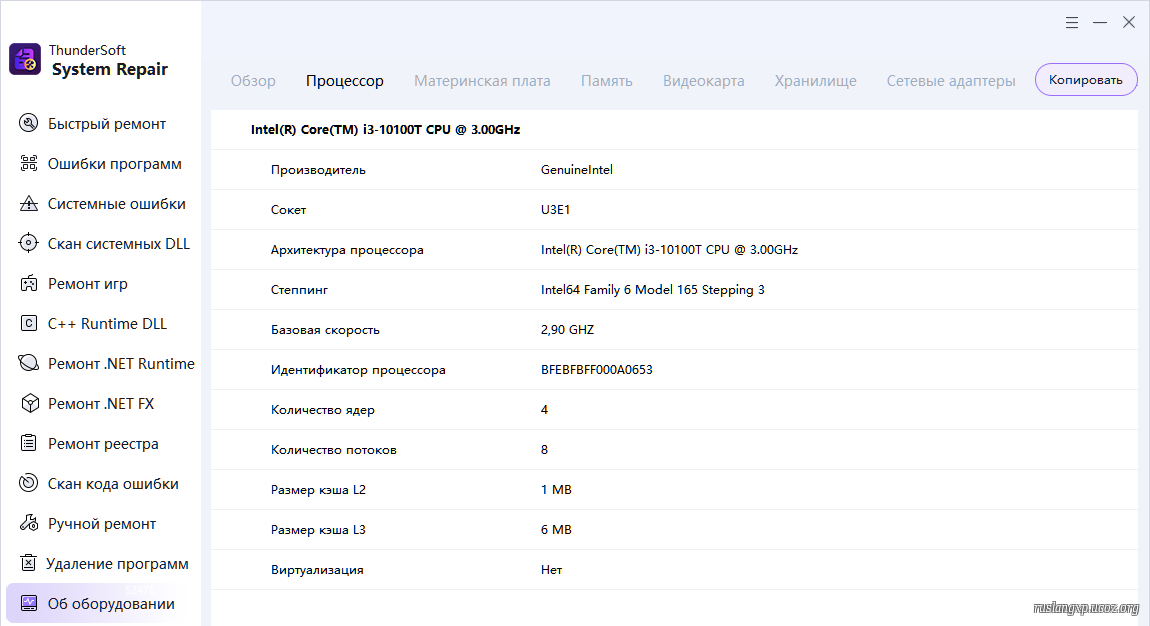Open the hamburger menu in title bar
1150x626 pixels.
coord(1071,22)
